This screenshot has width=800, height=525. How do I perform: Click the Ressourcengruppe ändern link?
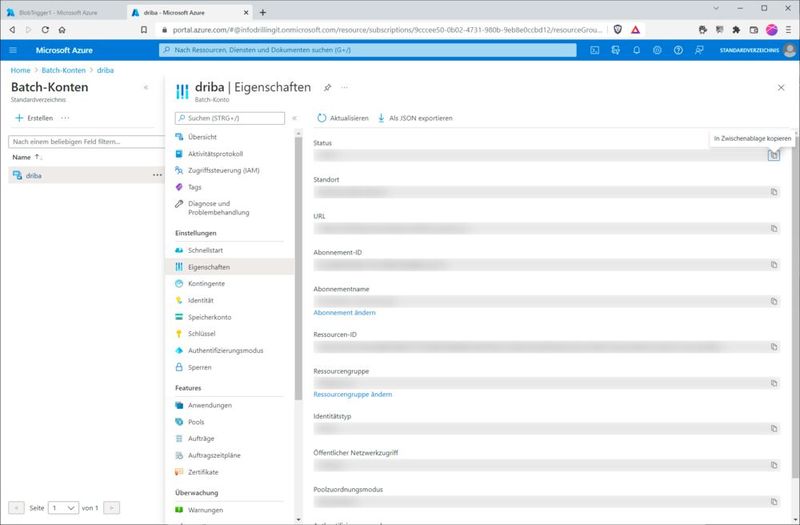(353, 394)
